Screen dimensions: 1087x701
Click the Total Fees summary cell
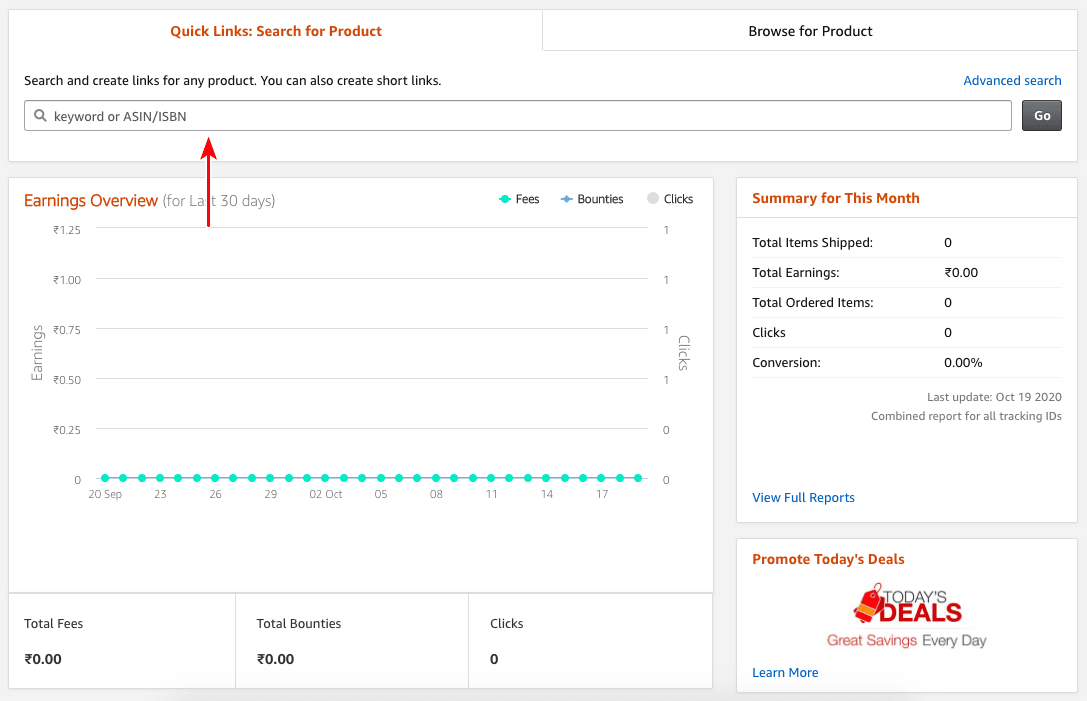tap(122, 641)
